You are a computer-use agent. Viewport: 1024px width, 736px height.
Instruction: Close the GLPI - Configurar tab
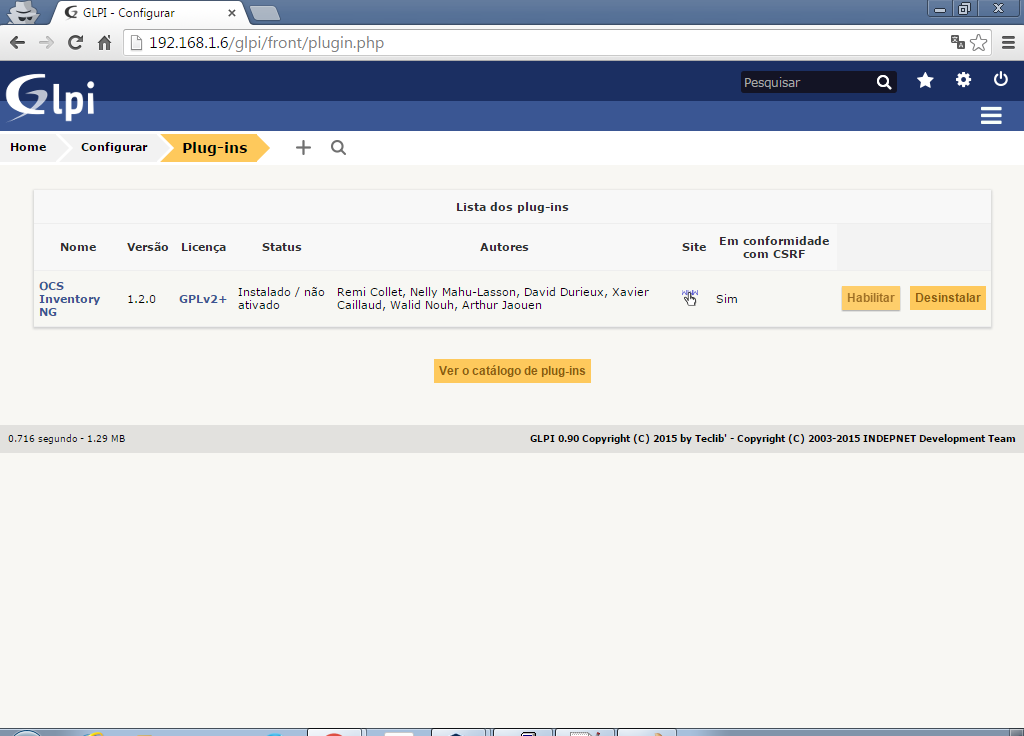(x=232, y=13)
